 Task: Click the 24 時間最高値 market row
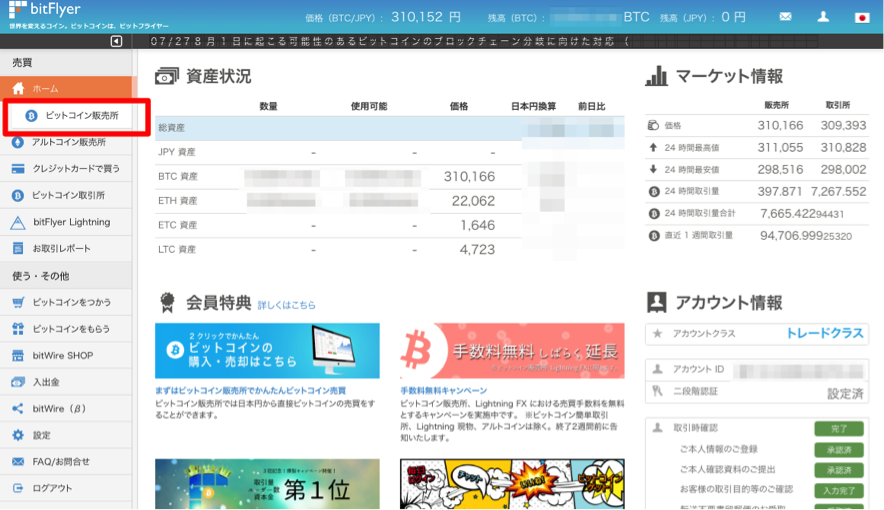[x=757, y=148]
